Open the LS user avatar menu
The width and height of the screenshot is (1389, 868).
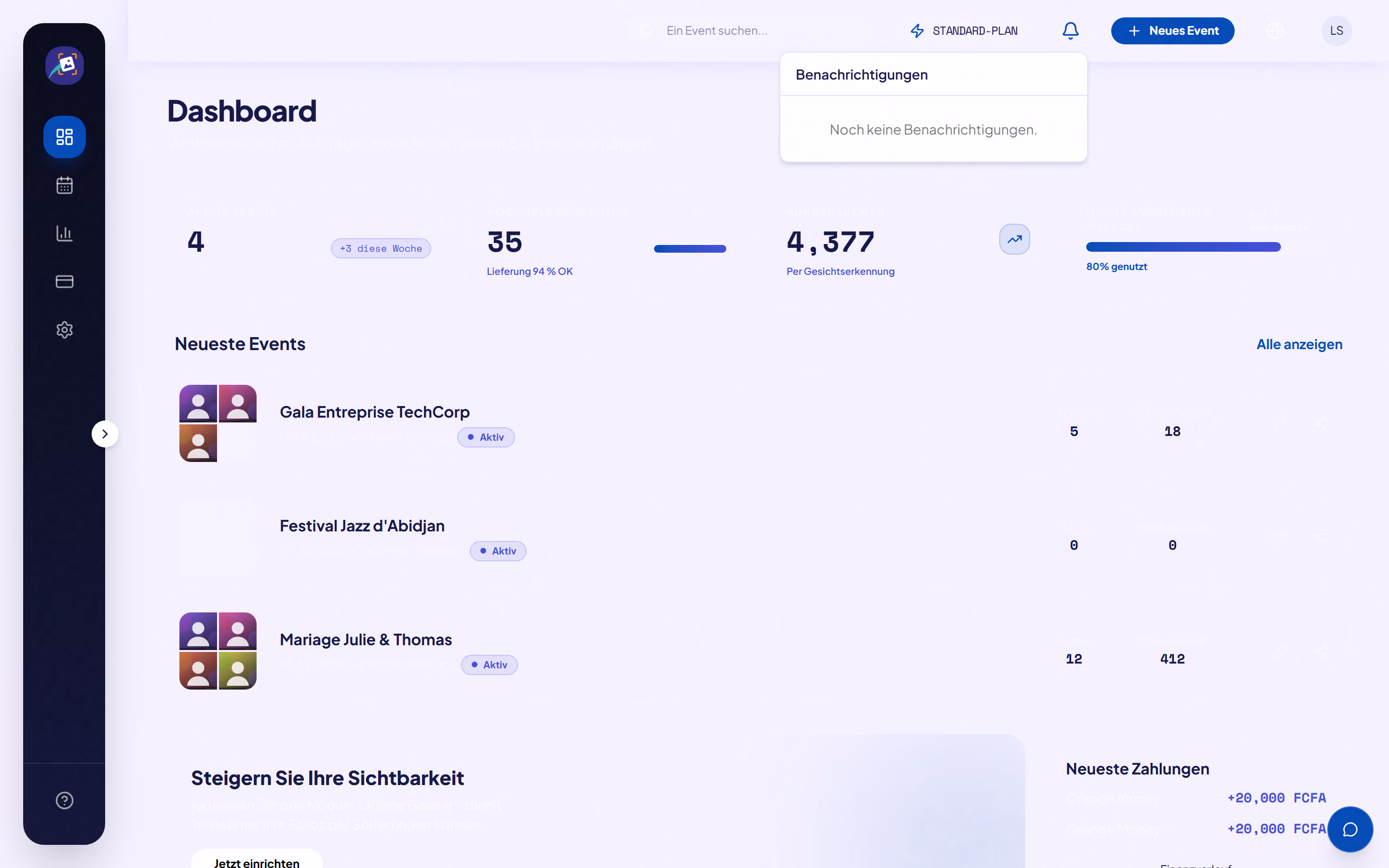click(x=1337, y=30)
